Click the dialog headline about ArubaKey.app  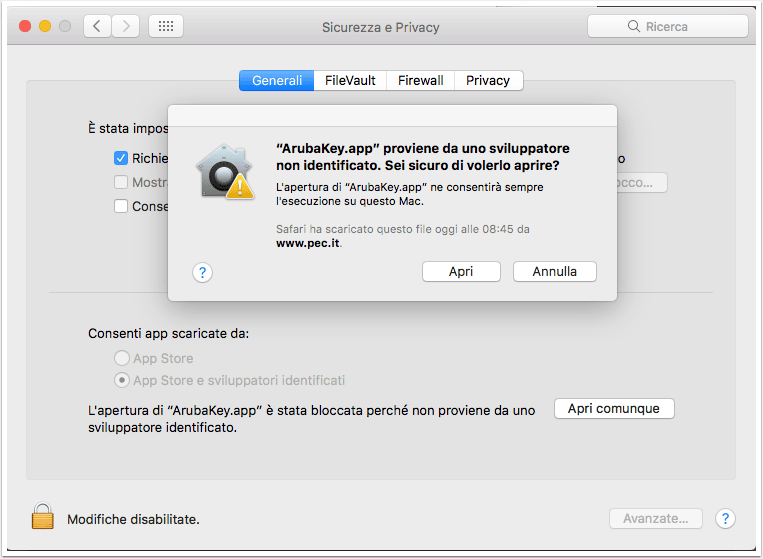point(422,157)
